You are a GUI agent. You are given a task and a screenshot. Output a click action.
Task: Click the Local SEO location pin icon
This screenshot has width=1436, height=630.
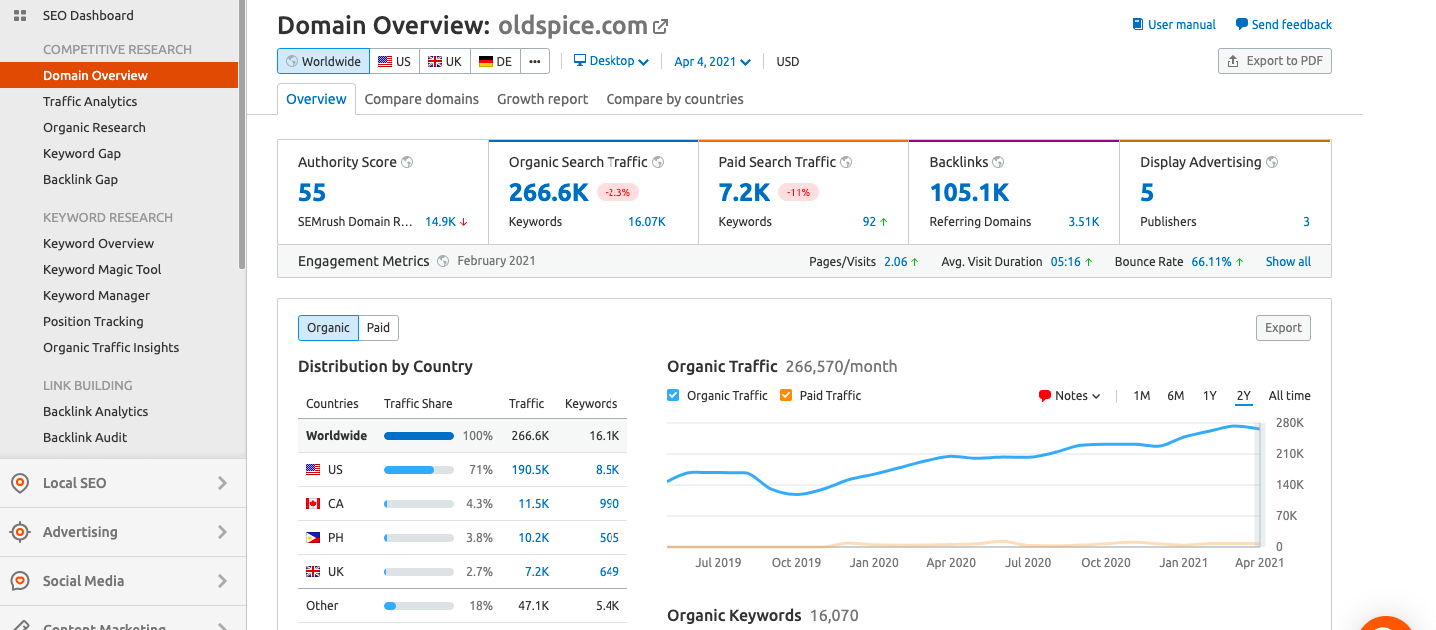[x=19, y=483]
